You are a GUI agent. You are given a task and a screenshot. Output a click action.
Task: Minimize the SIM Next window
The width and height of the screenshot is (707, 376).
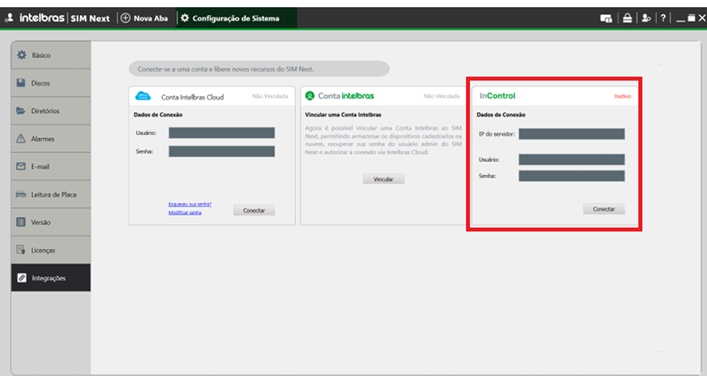coord(681,19)
